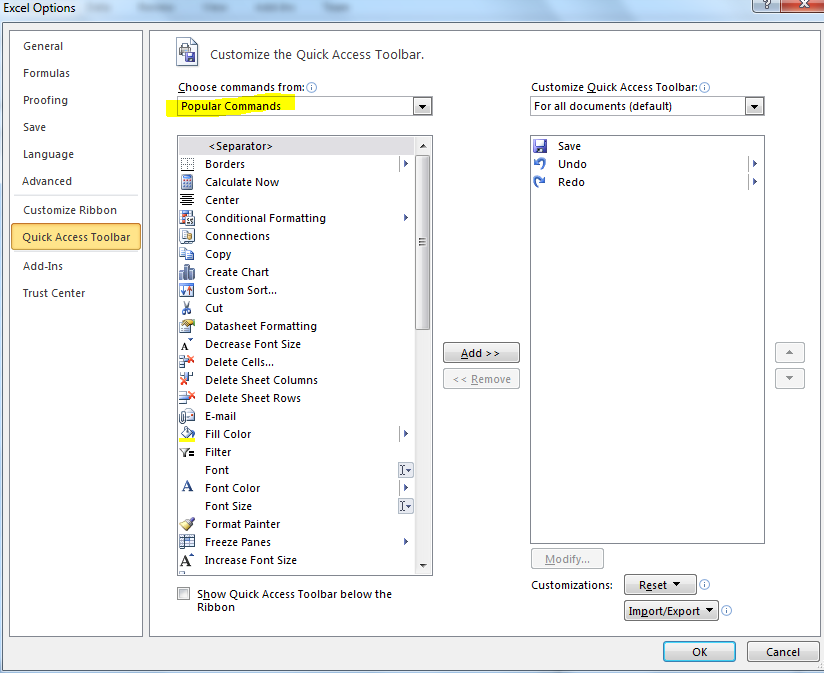Image resolution: width=824 pixels, height=673 pixels.
Task: Open the Customize Ribbon category
Action: point(70,210)
